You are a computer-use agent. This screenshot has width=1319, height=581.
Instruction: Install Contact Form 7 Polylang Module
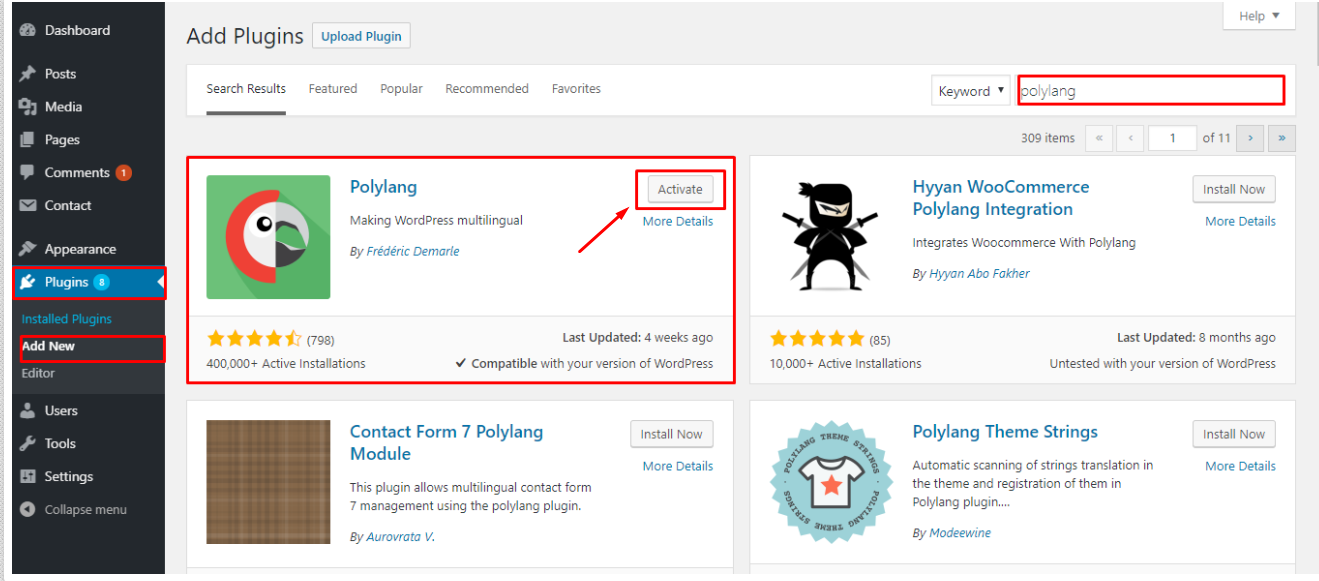point(671,434)
